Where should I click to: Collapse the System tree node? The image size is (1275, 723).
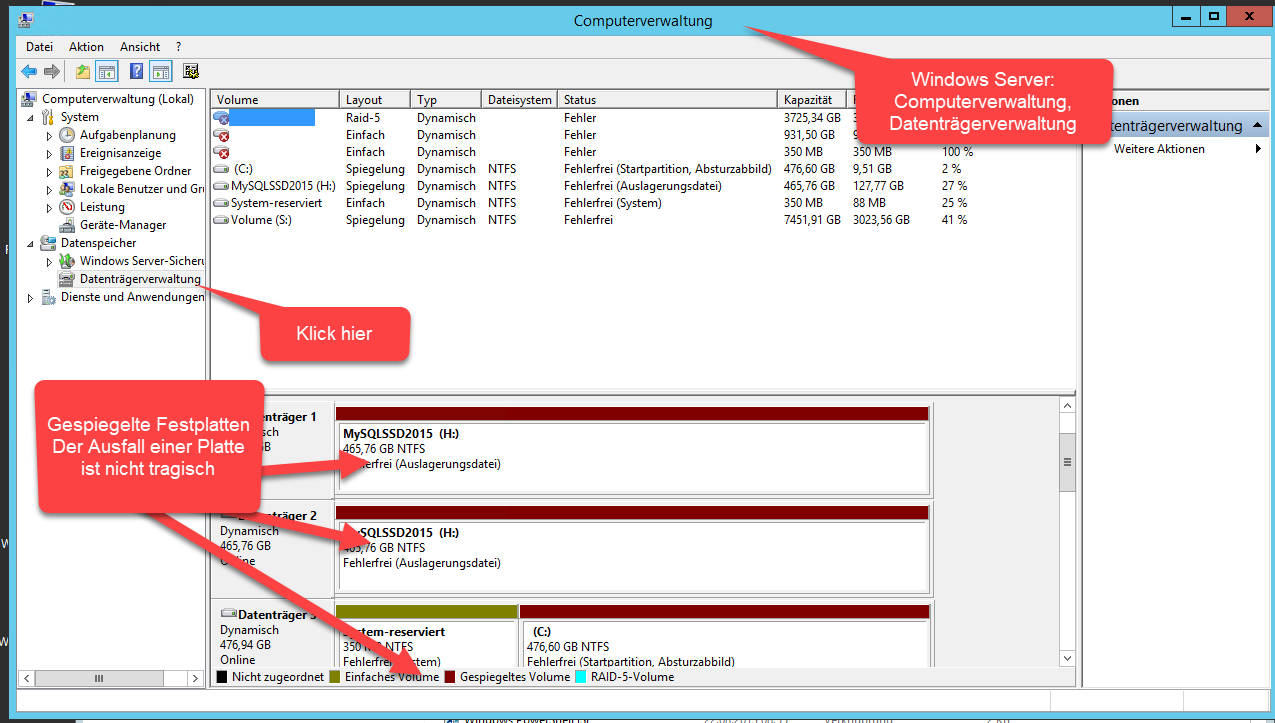click(32, 118)
